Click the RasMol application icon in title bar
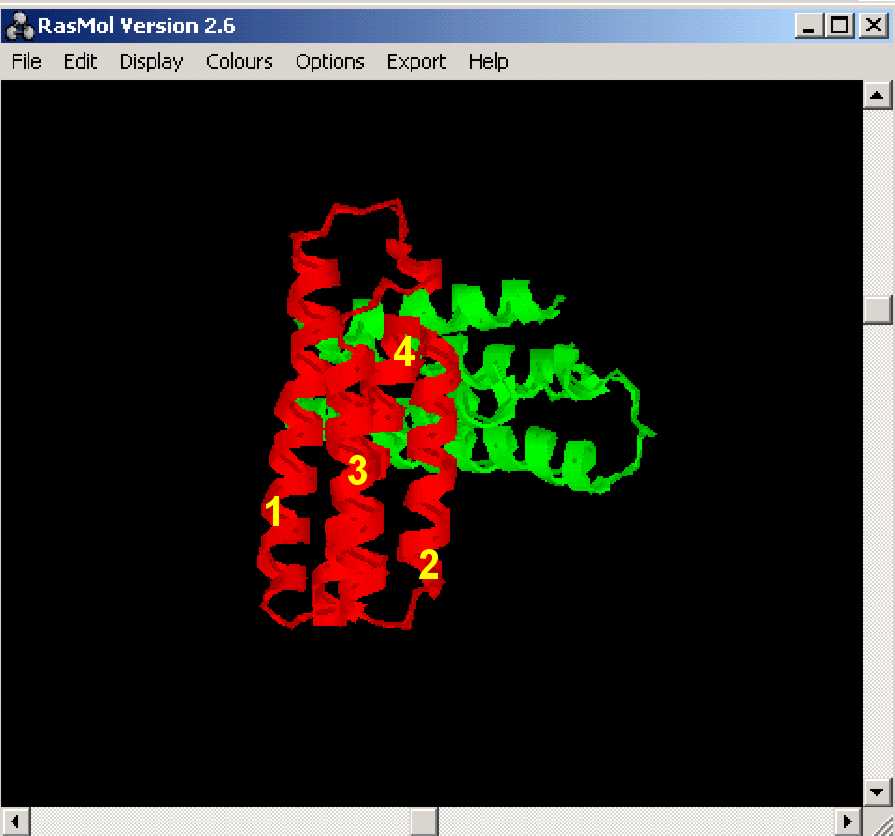 tap(19, 26)
